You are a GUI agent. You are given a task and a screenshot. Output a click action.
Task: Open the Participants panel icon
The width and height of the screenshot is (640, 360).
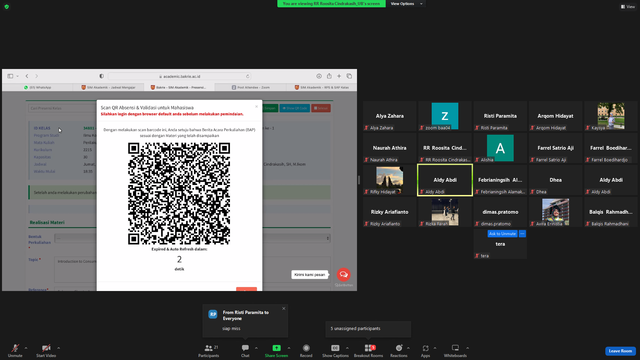[x=209, y=348]
